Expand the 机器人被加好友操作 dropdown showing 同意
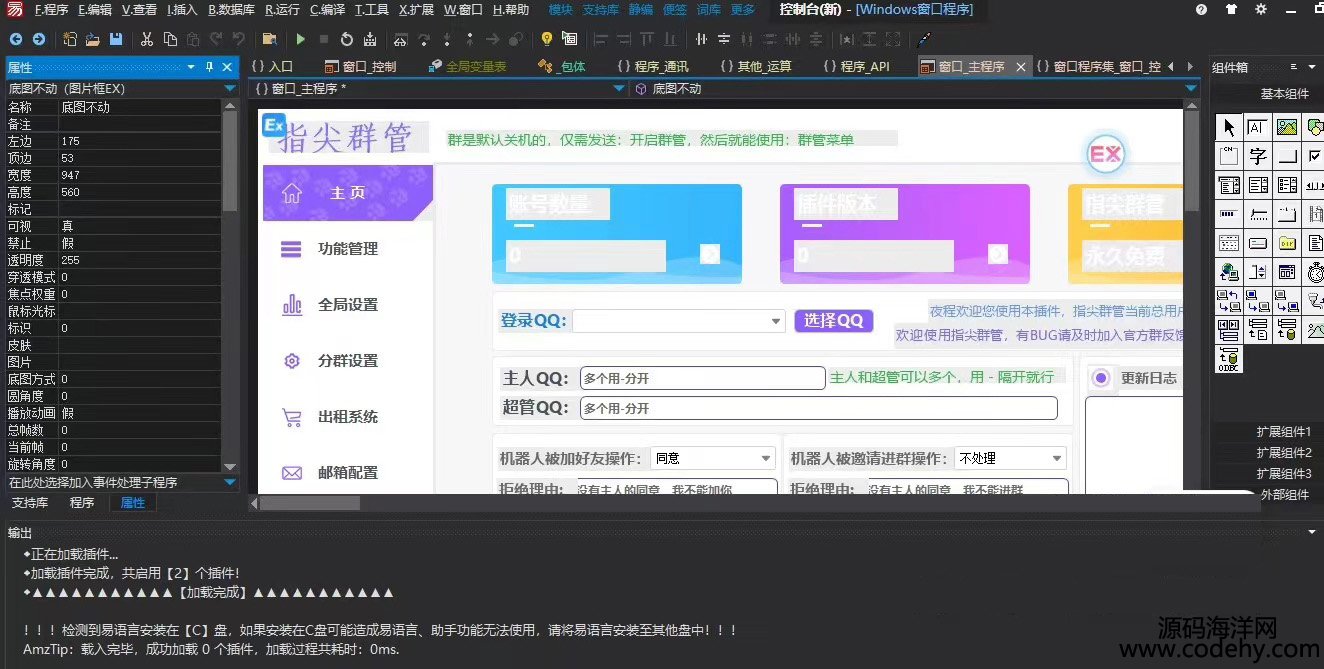Image resolution: width=1324 pixels, height=669 pixels. tap(766, 458)
